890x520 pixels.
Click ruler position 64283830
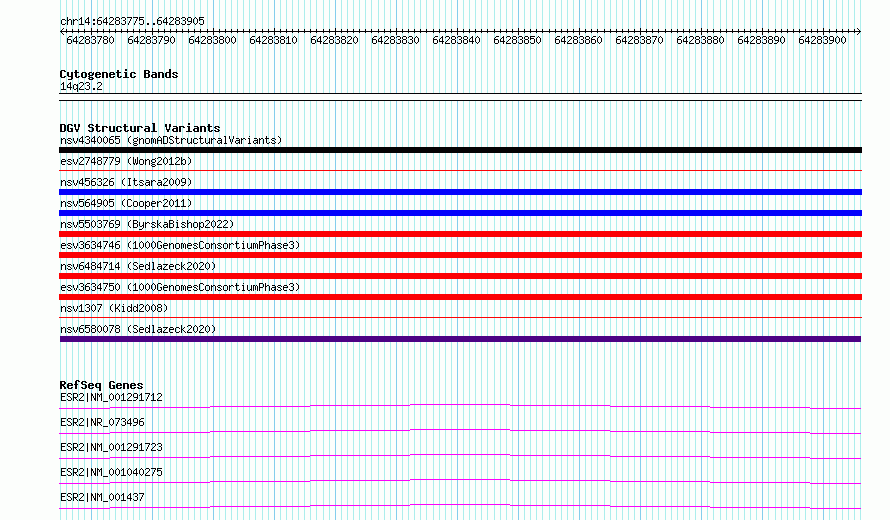coord(395,40)
